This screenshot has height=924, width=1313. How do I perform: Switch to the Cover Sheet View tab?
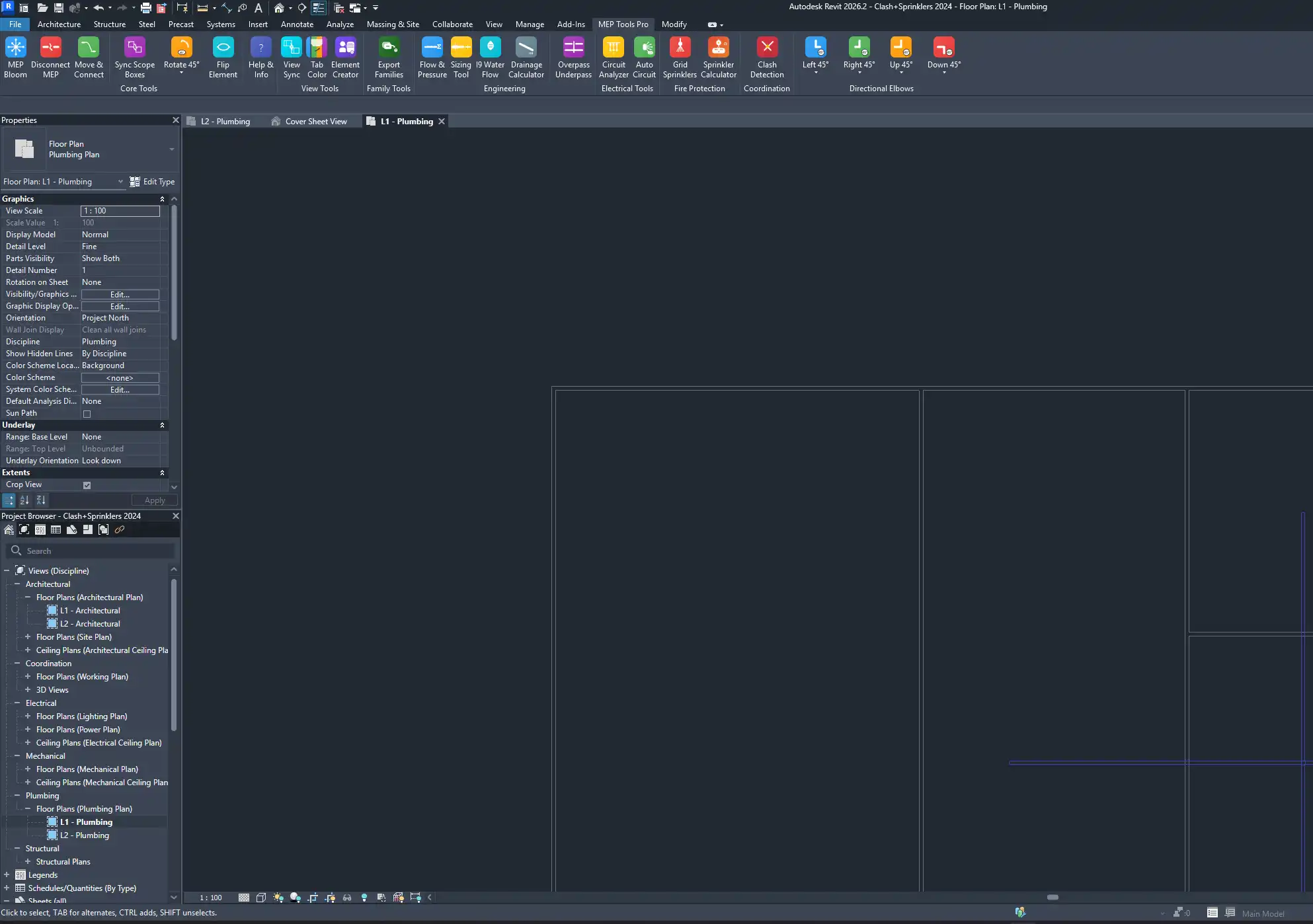pyautogui.click(x=315, y=122)
